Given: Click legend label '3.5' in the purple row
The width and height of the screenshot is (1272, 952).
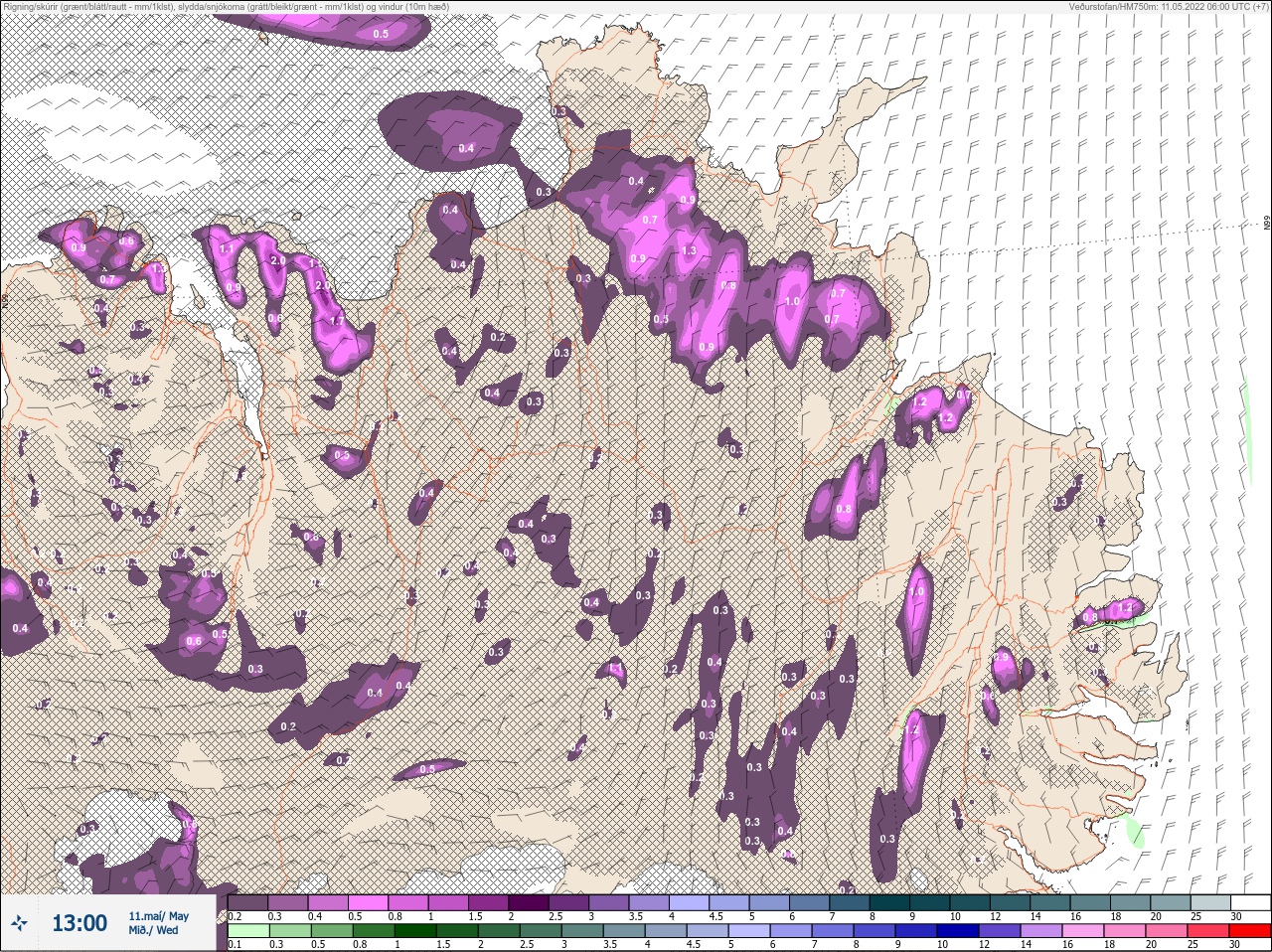Looking at the screenshot, I should (635, 916).
